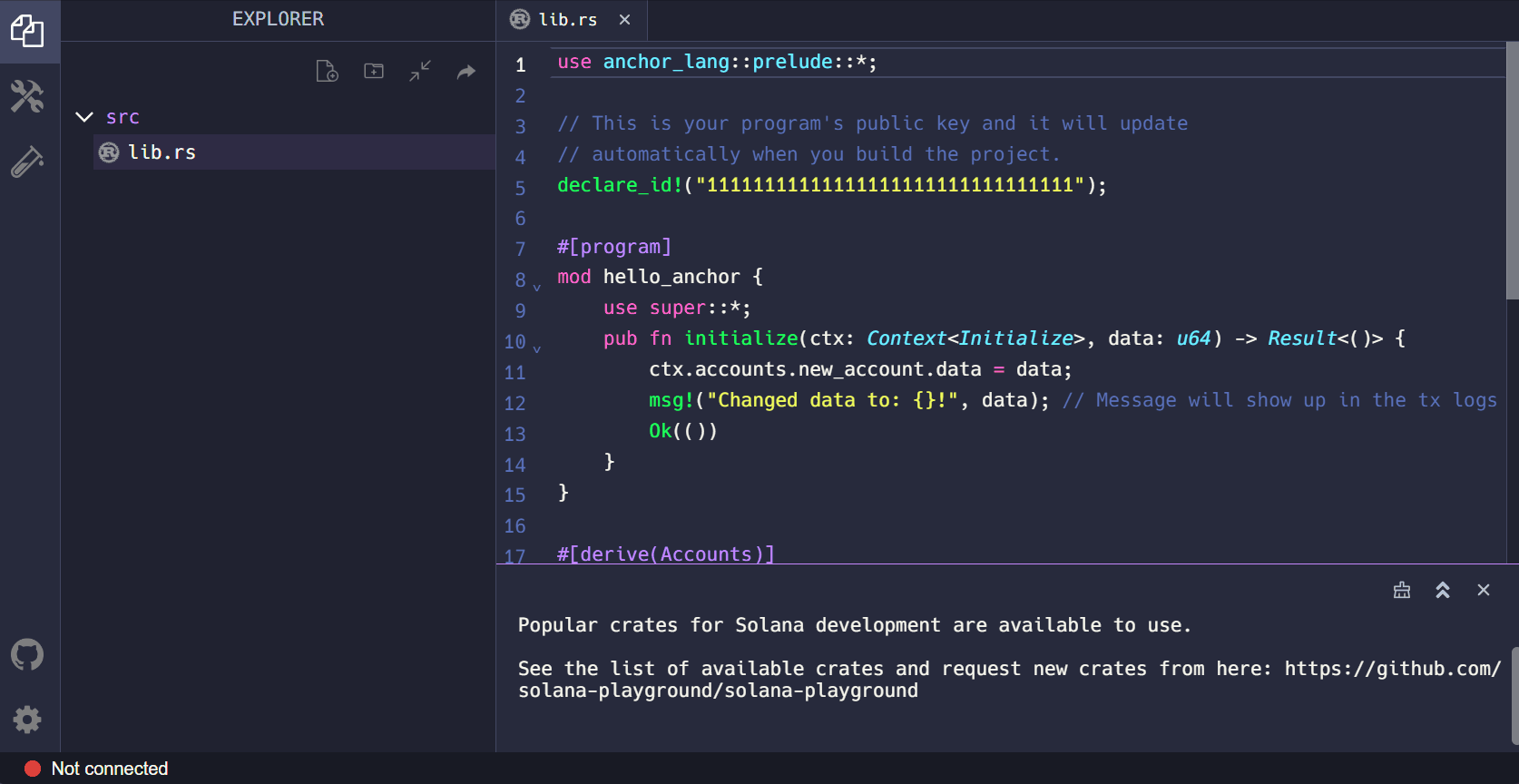Open the Explorer sidebar view

27,31
